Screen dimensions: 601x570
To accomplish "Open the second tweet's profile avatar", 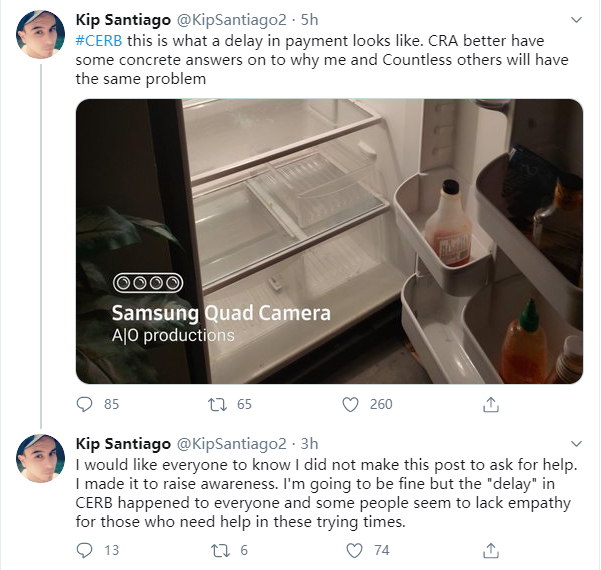I will [x=41, y=461].
